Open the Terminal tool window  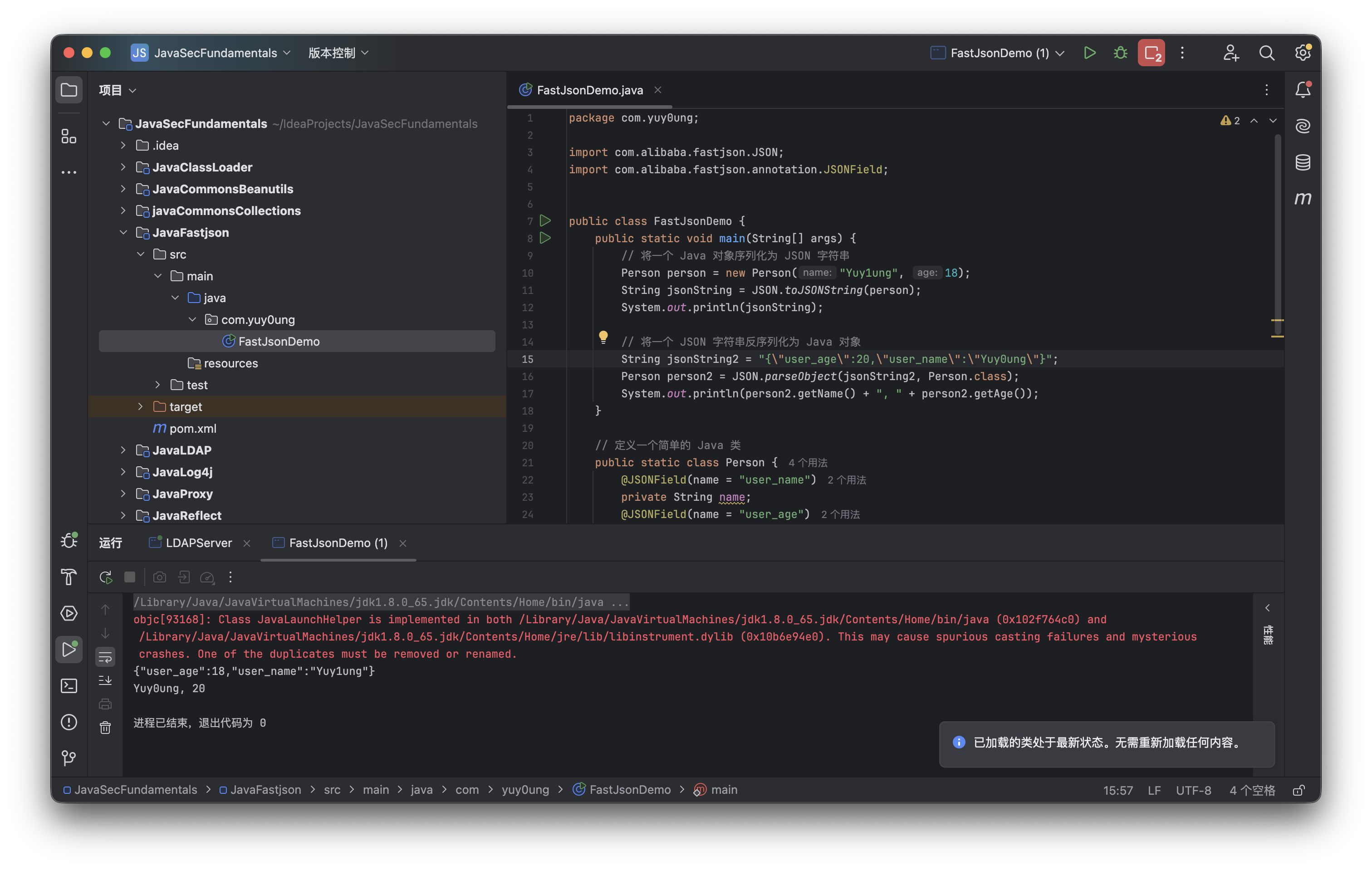[69, 685]
